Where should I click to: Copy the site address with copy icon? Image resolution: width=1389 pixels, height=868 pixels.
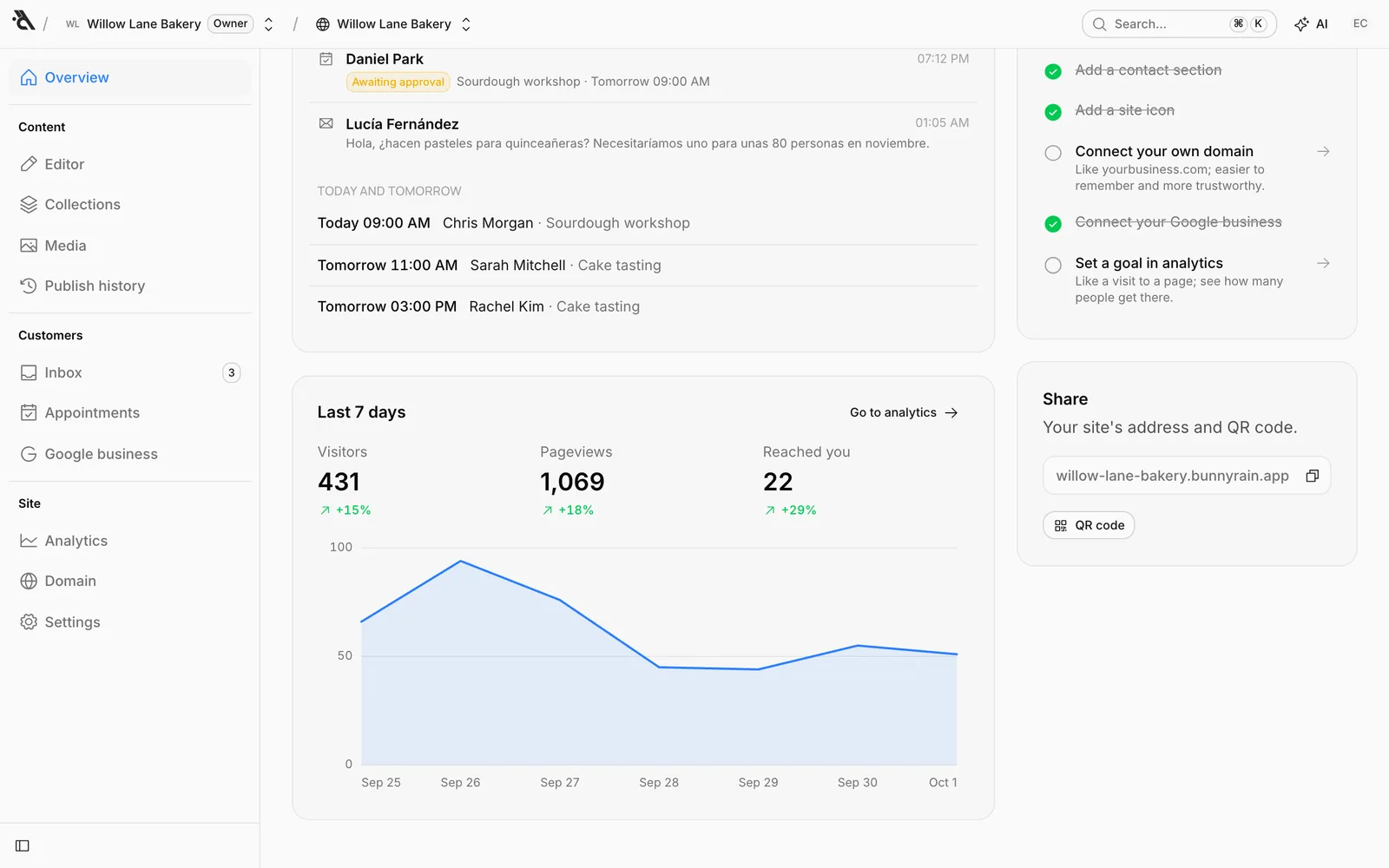point(1313,476)
